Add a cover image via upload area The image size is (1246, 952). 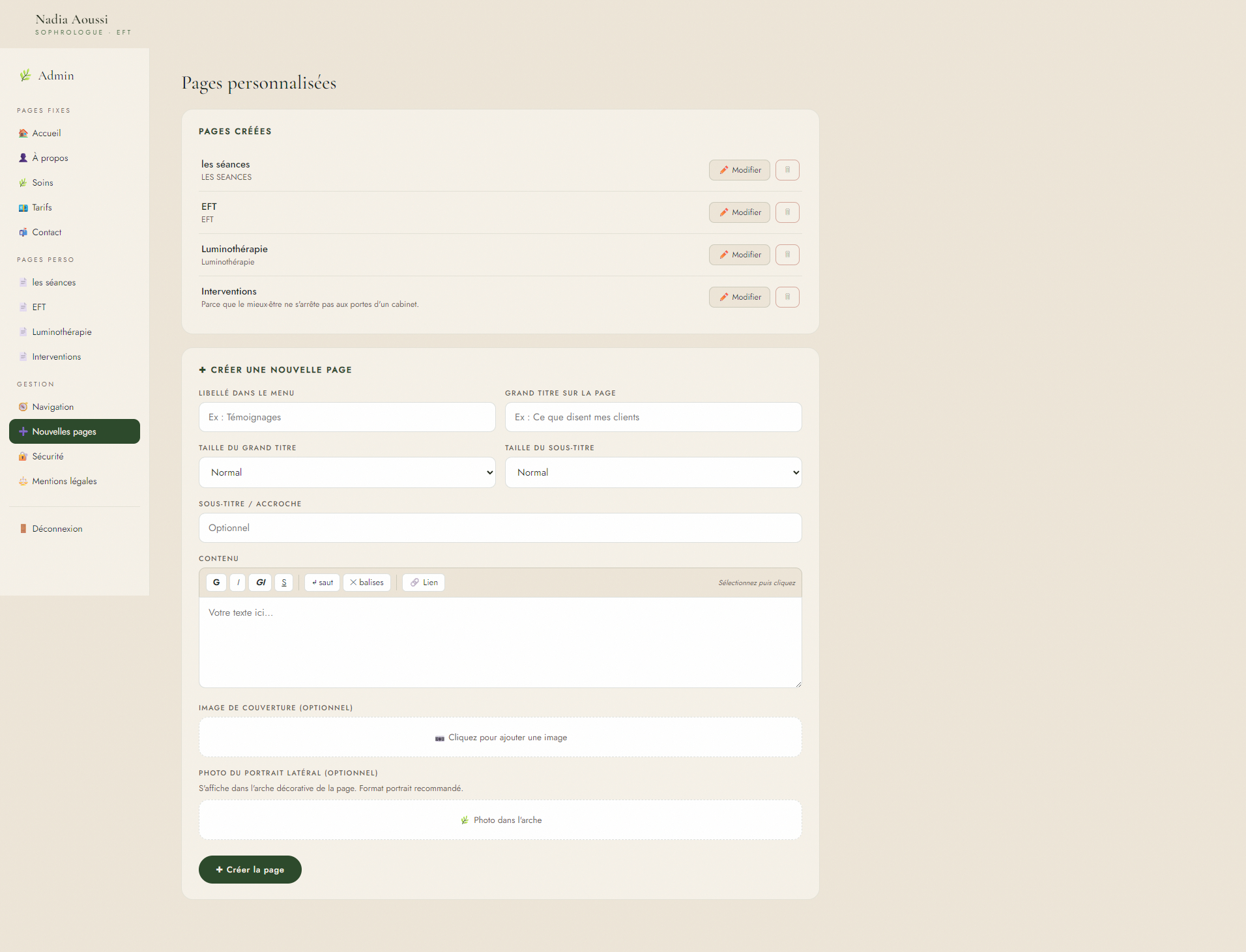pyautogui.click(x=500, y=738)
